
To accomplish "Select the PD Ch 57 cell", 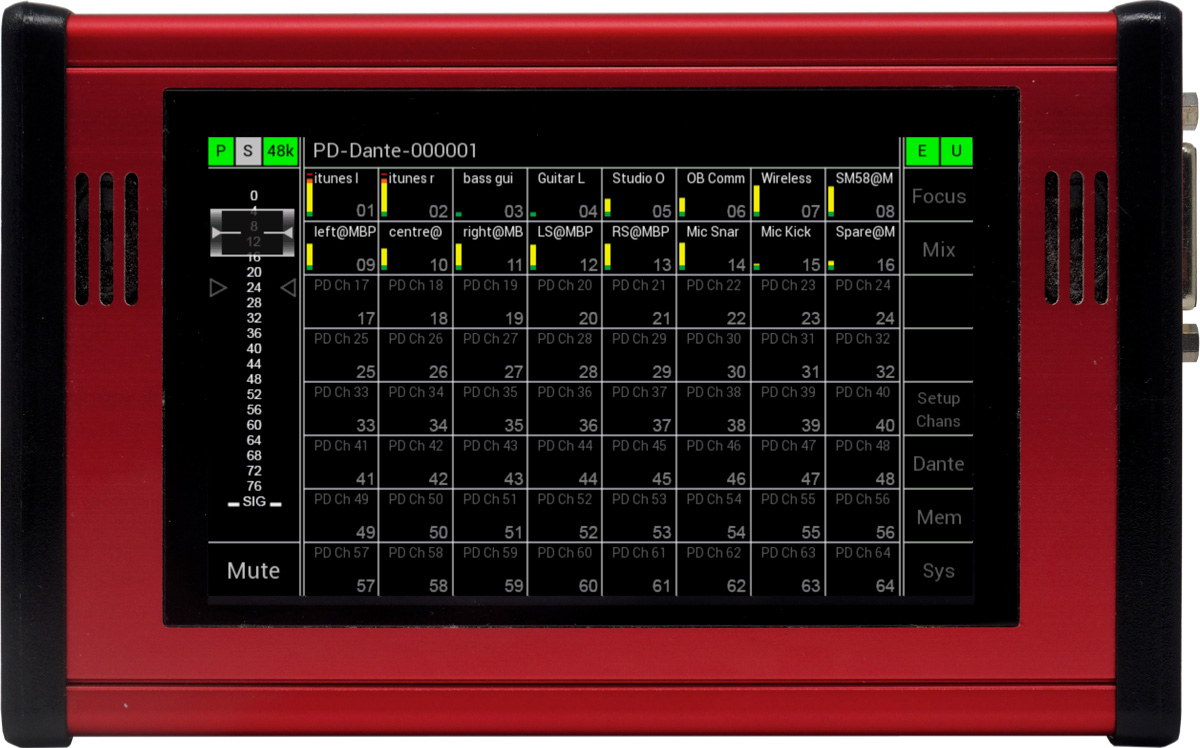I will click(x=341, y=570).
